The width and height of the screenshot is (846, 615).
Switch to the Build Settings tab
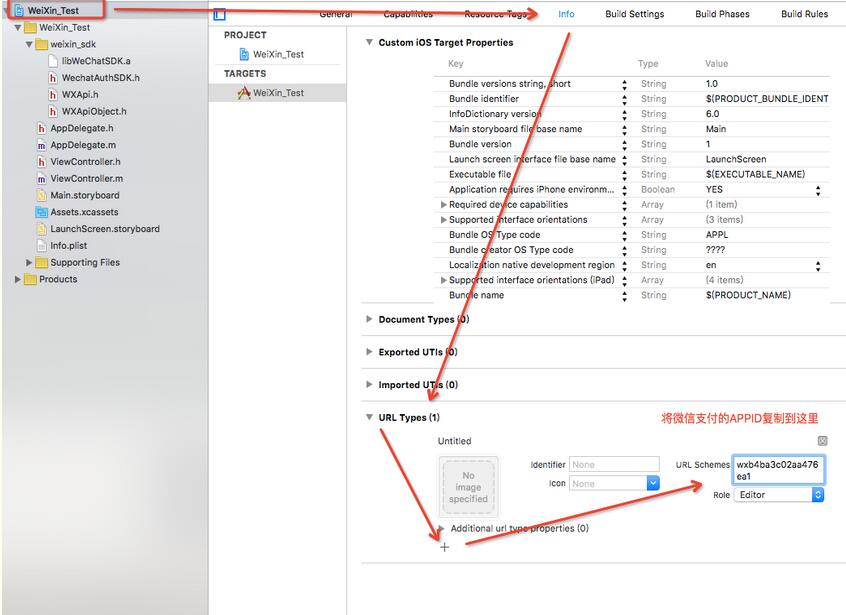[634, 14]
